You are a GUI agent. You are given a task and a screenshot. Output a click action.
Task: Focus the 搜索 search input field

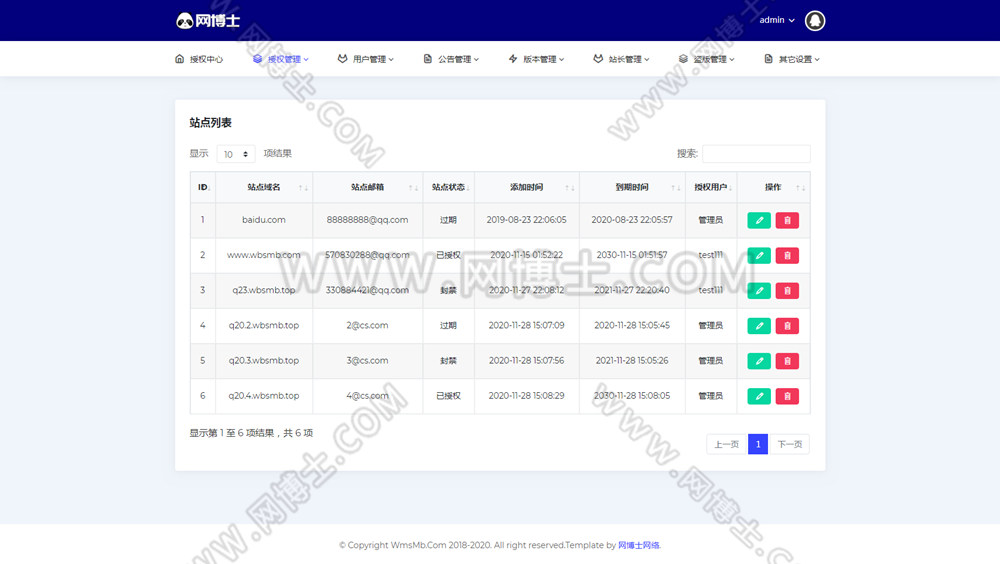(756, 154)
